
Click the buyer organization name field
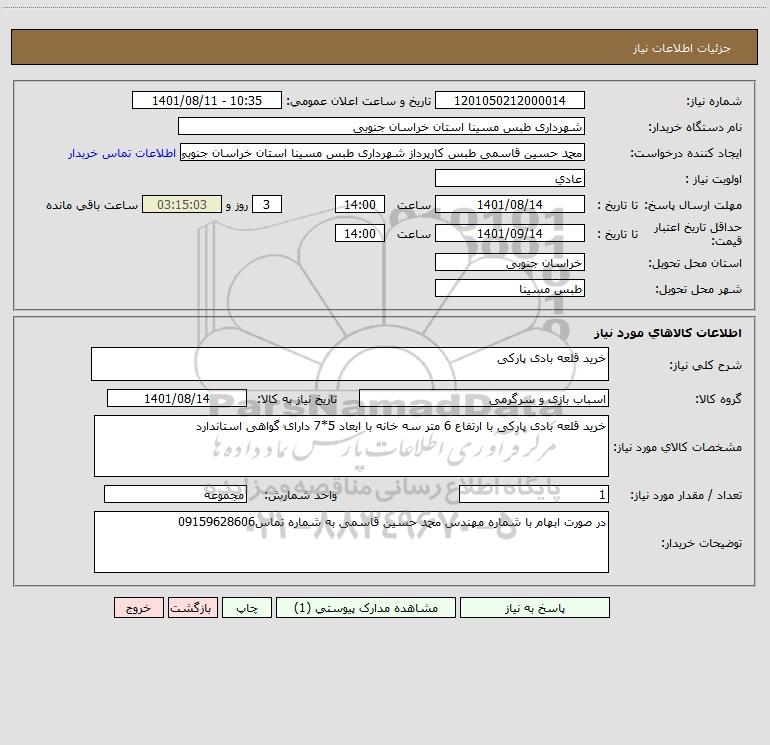pos(381,126)
